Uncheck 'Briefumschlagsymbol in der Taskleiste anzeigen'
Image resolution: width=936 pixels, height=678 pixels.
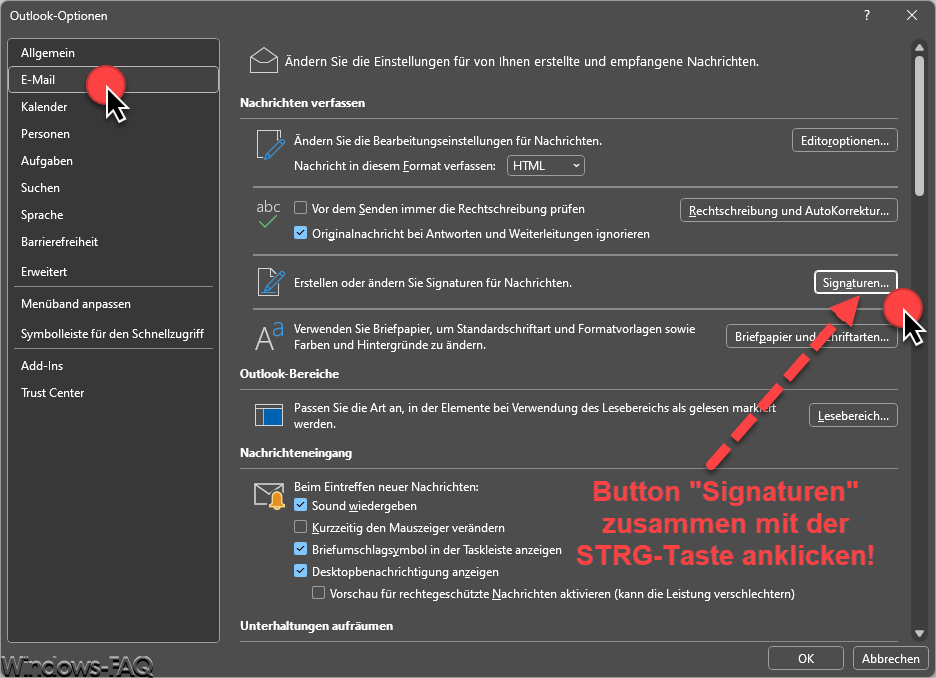[301, 549]
